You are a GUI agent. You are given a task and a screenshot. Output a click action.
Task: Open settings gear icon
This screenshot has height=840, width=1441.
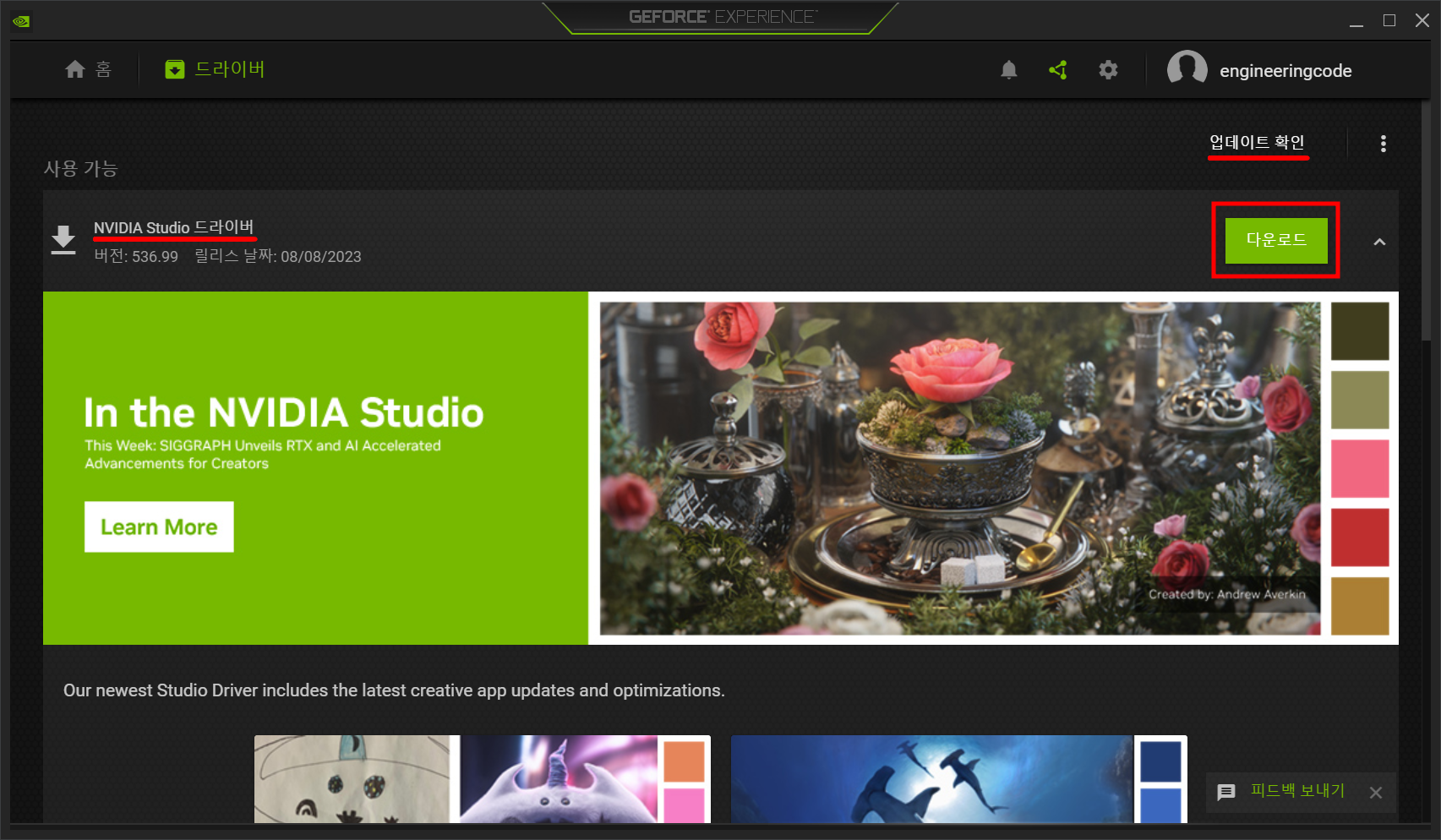tap(1108, 70)
